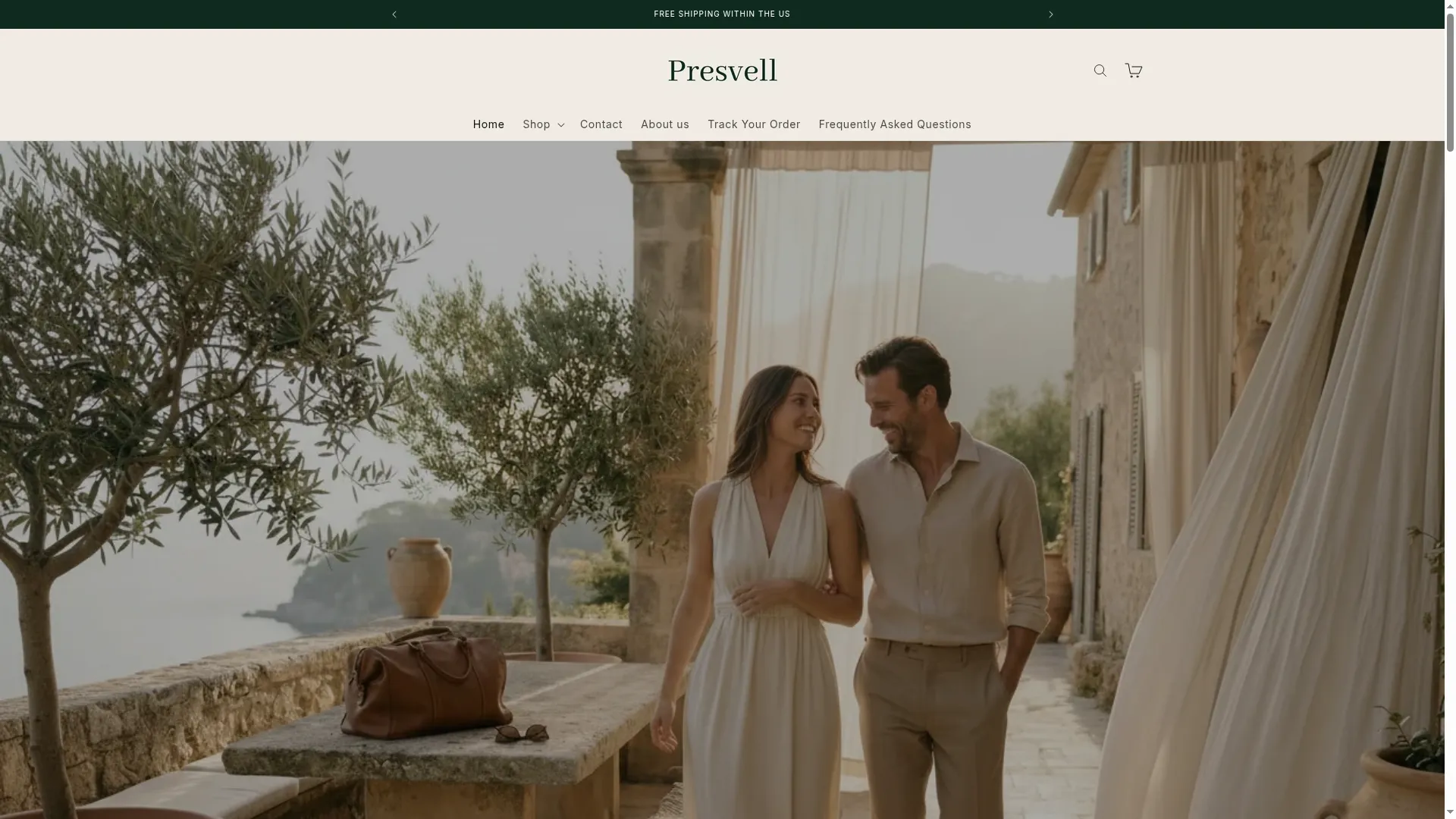Open Frequently Asked Questions page
Screen dimensions: 1456x819
tap(894, 124)
